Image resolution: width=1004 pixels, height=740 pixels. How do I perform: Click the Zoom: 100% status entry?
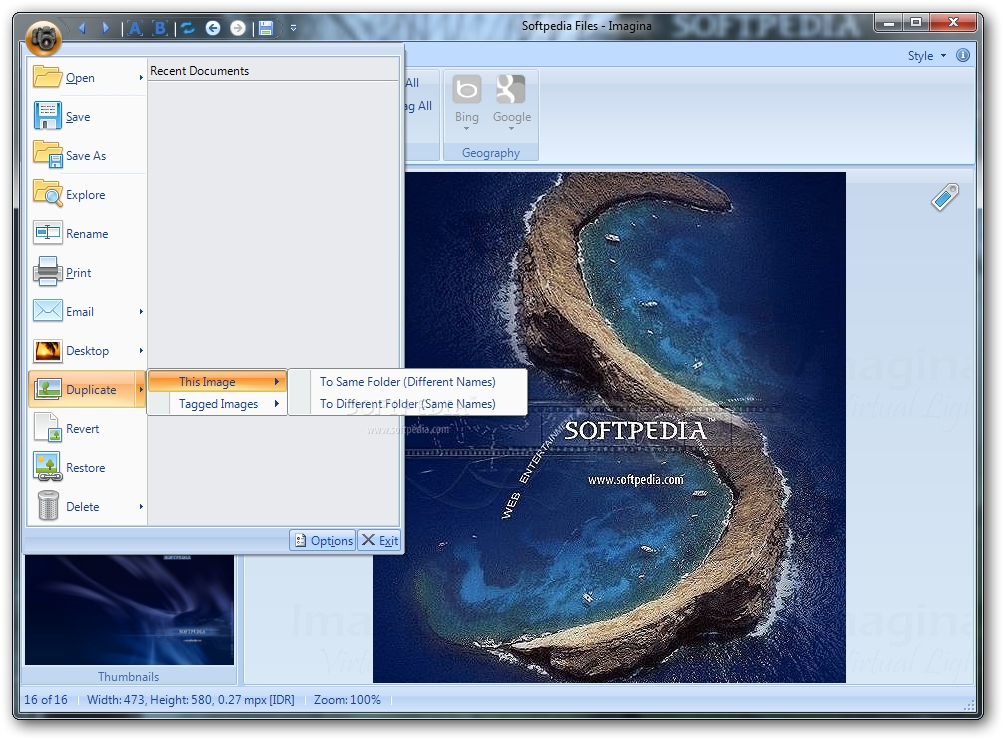click(347, 700)
